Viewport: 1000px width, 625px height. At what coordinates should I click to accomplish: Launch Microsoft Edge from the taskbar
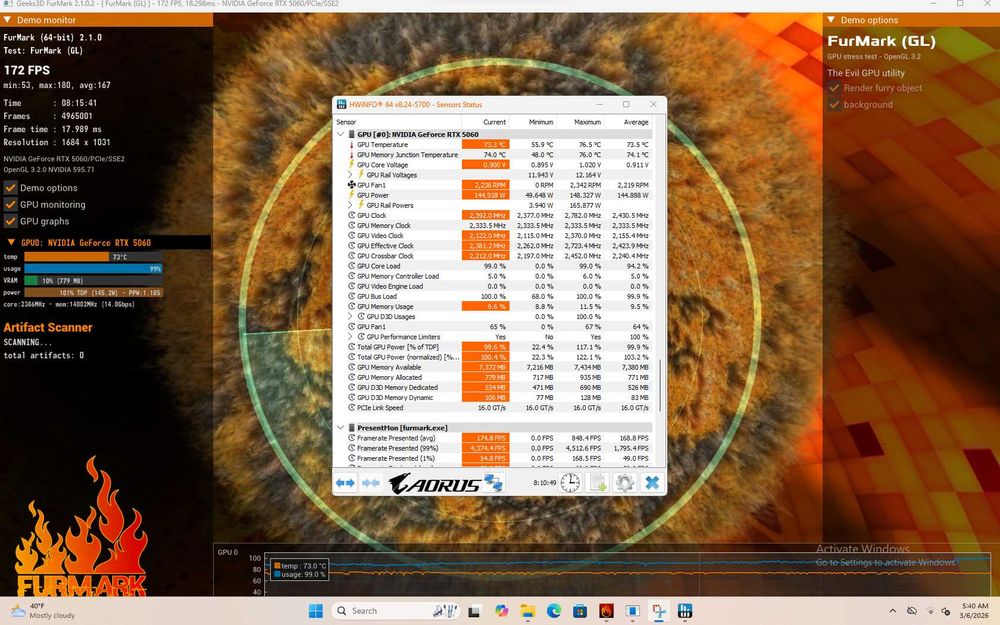point(554,611)
